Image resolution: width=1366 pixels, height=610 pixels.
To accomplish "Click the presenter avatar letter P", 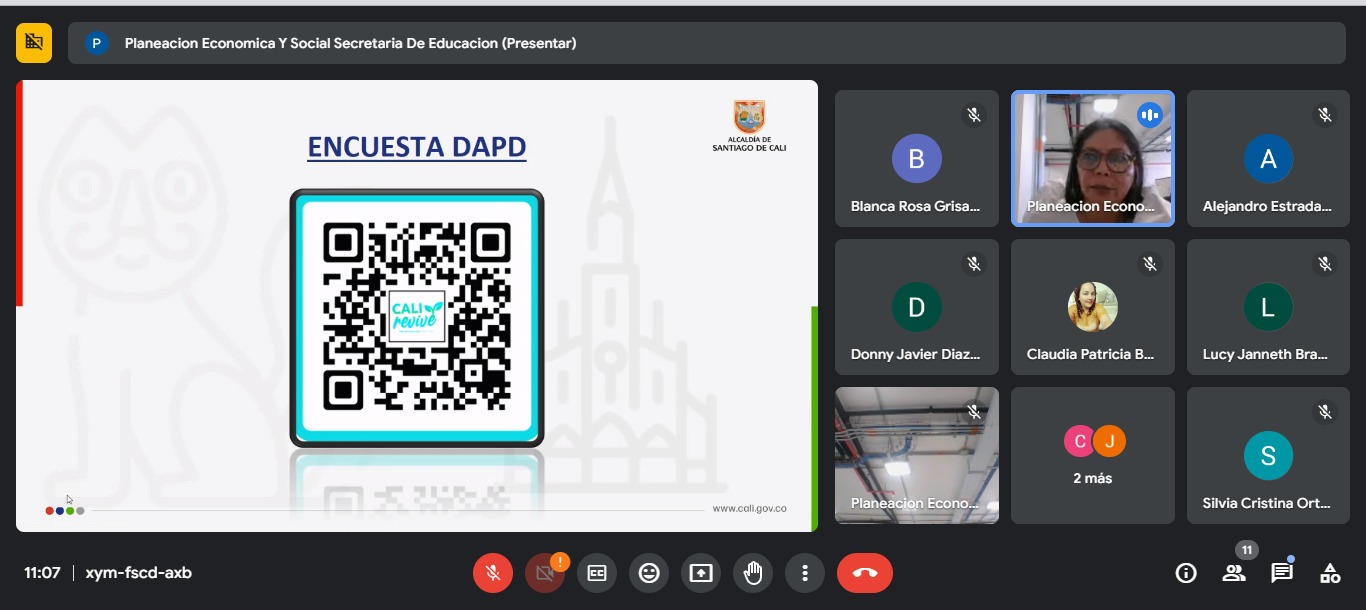I will point(96,43).
